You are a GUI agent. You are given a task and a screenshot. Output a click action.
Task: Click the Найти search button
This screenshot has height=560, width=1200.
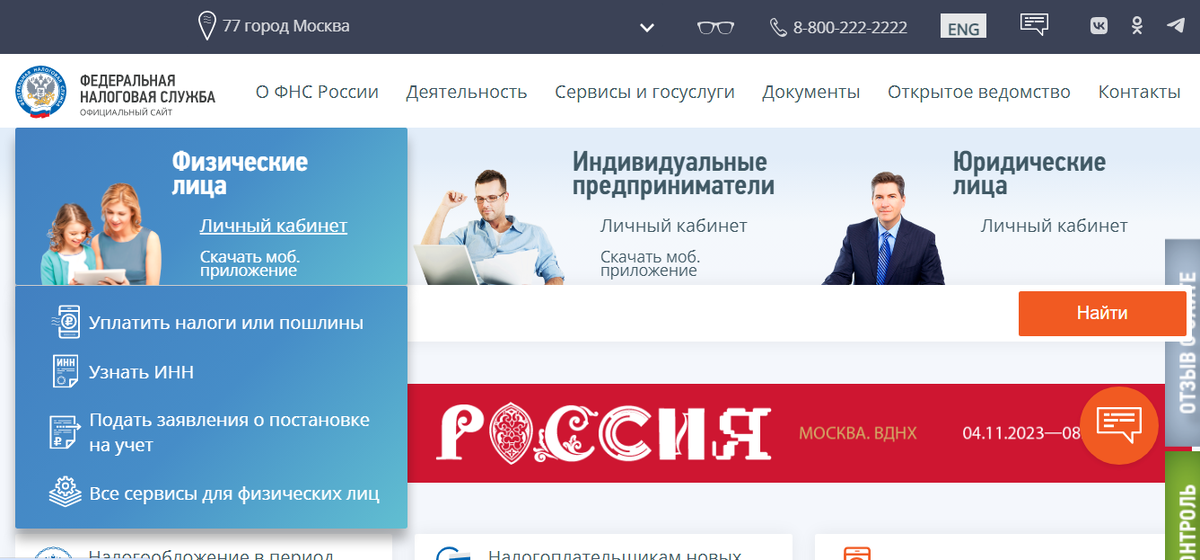click(1102, 313)
